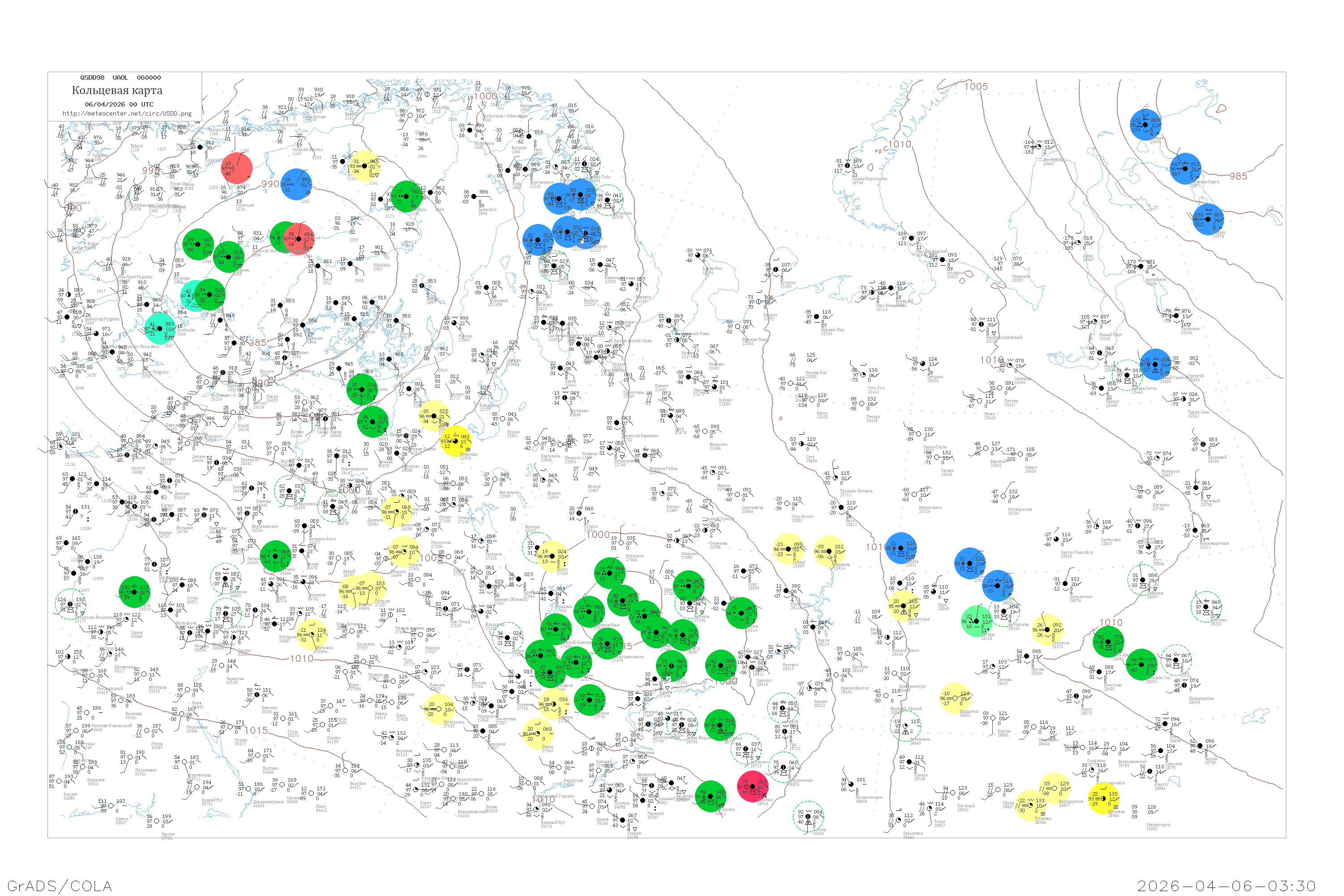
Task: Click the Магнитогорск 28838 station plot
Action: tap(852, 784)
